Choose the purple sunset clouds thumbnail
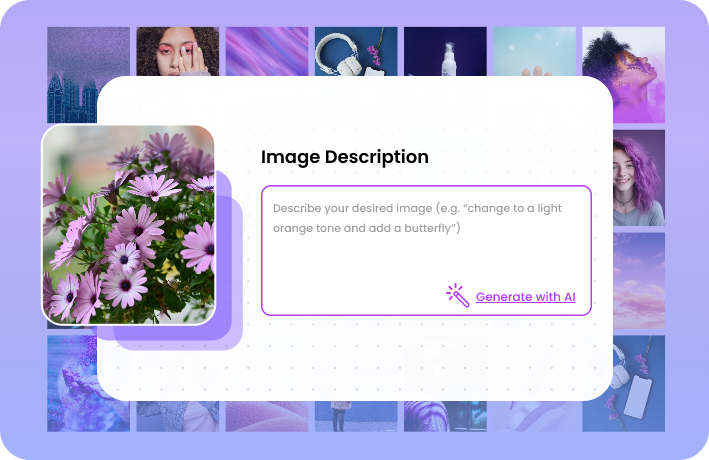The width and height of the screenshot is (709, 460). pos(638,280)
